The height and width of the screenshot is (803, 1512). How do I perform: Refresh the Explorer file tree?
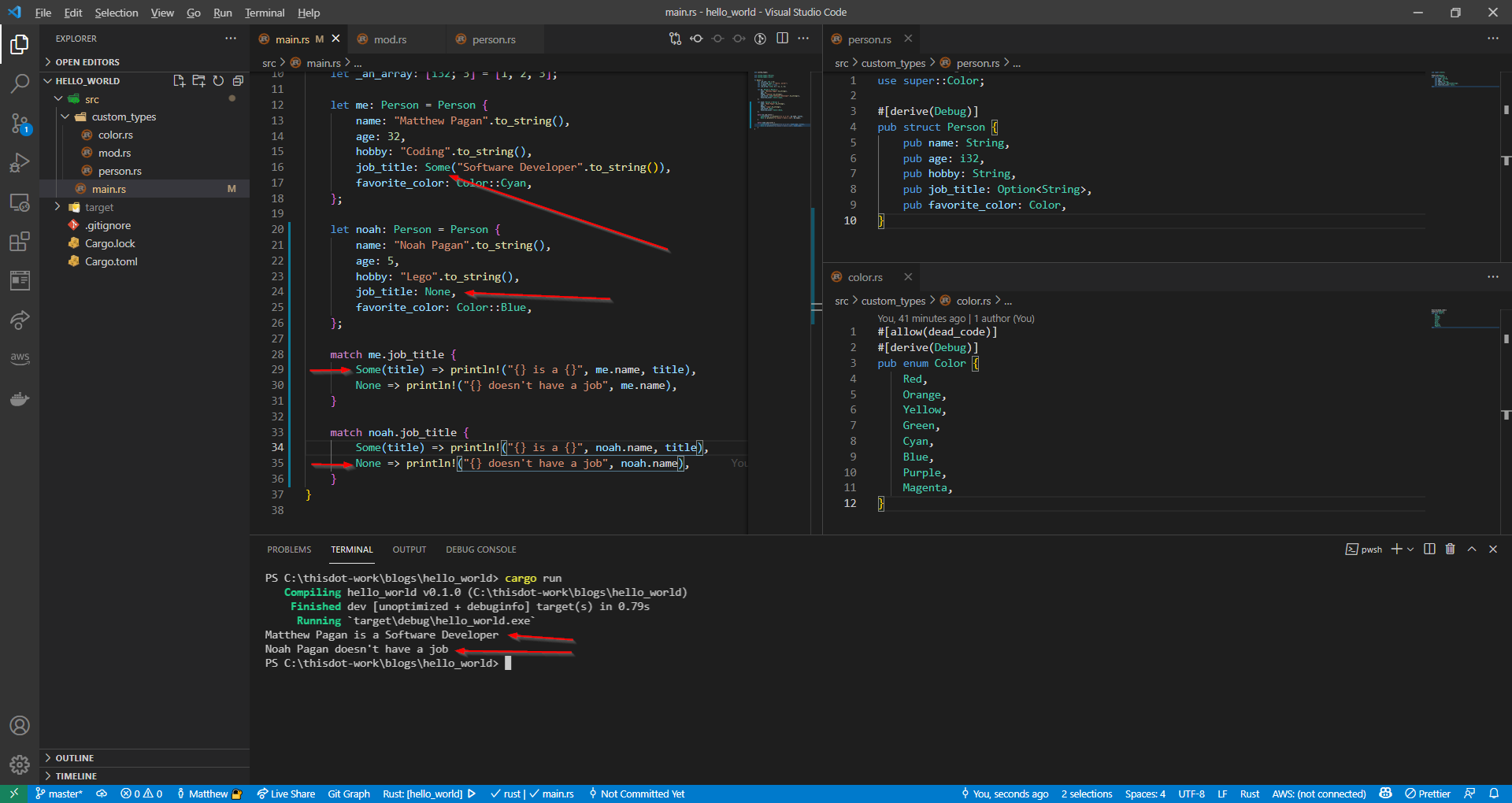tap(218, 80)
